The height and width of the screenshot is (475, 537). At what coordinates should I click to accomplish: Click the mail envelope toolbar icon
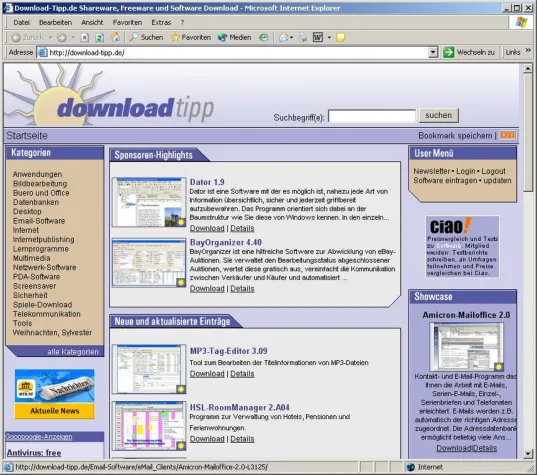pyautogui.click(x=283, y=37)
